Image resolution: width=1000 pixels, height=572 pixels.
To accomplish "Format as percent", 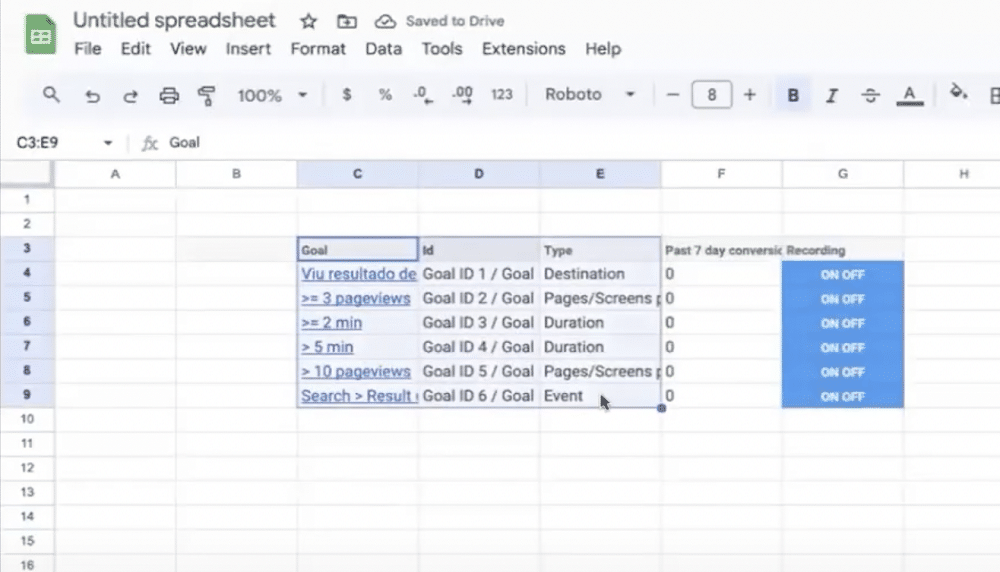I will coord(385,95).
